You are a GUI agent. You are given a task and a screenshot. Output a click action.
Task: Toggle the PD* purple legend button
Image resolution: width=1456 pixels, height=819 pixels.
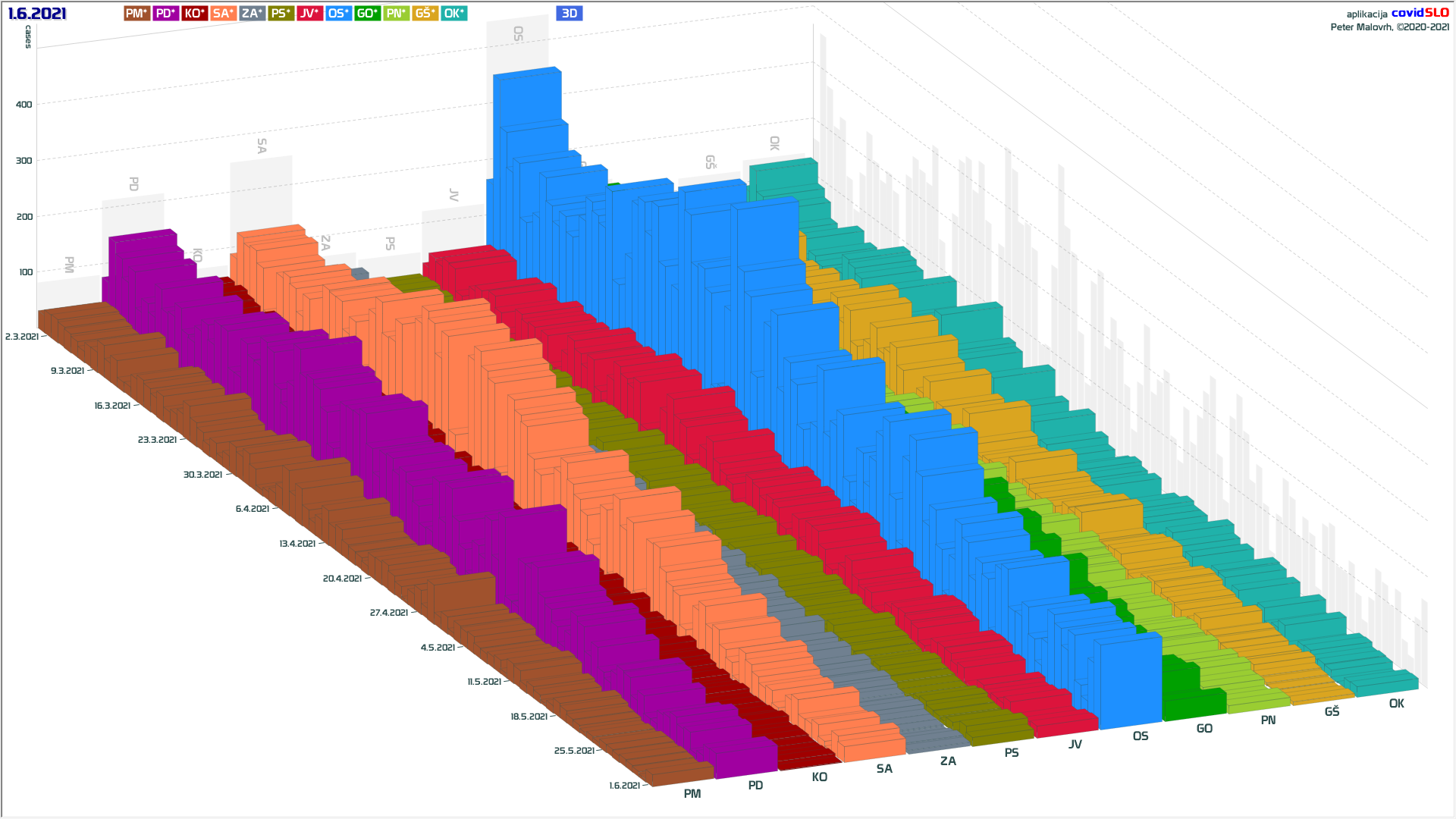point(165,13)
